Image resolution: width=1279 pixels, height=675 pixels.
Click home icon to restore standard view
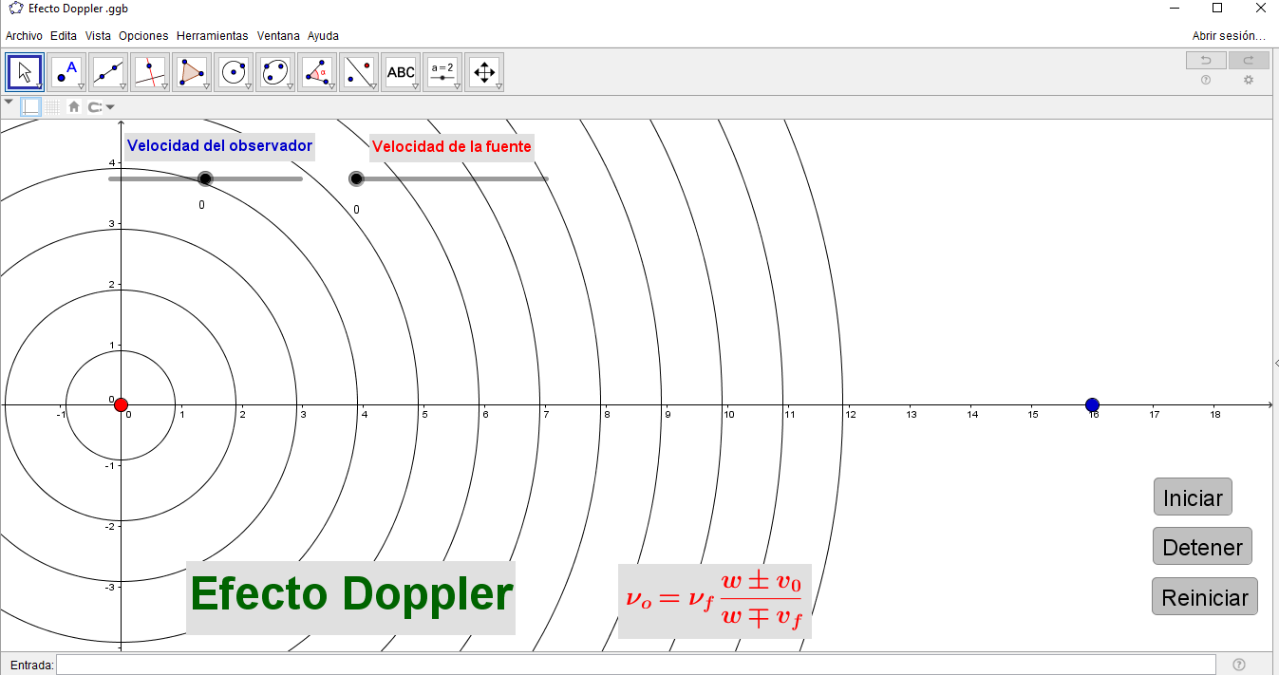point(73,106)
